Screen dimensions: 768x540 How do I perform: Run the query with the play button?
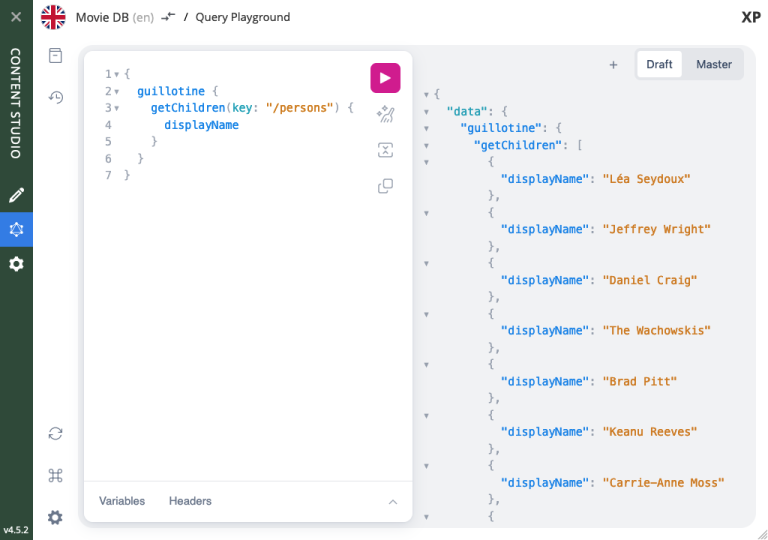pyautogui.click(x=385, y=78)
